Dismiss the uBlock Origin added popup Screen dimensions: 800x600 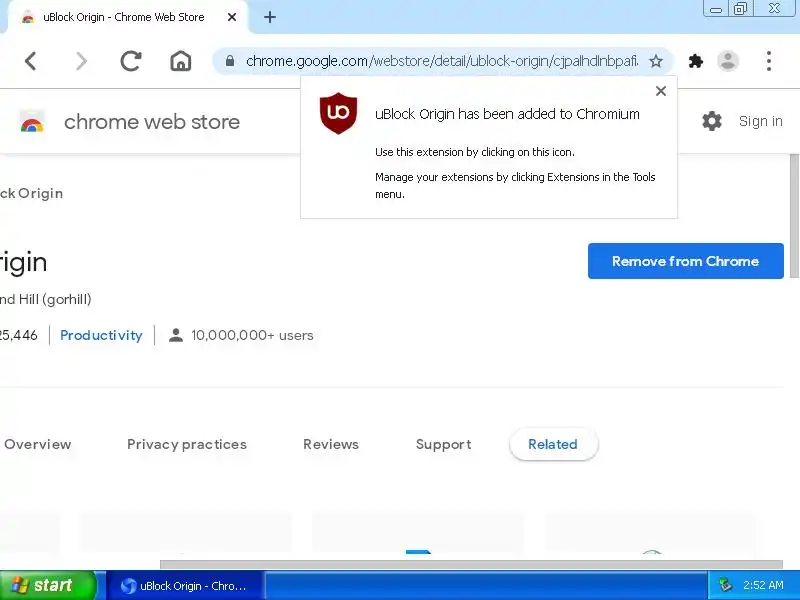(661, 91)
